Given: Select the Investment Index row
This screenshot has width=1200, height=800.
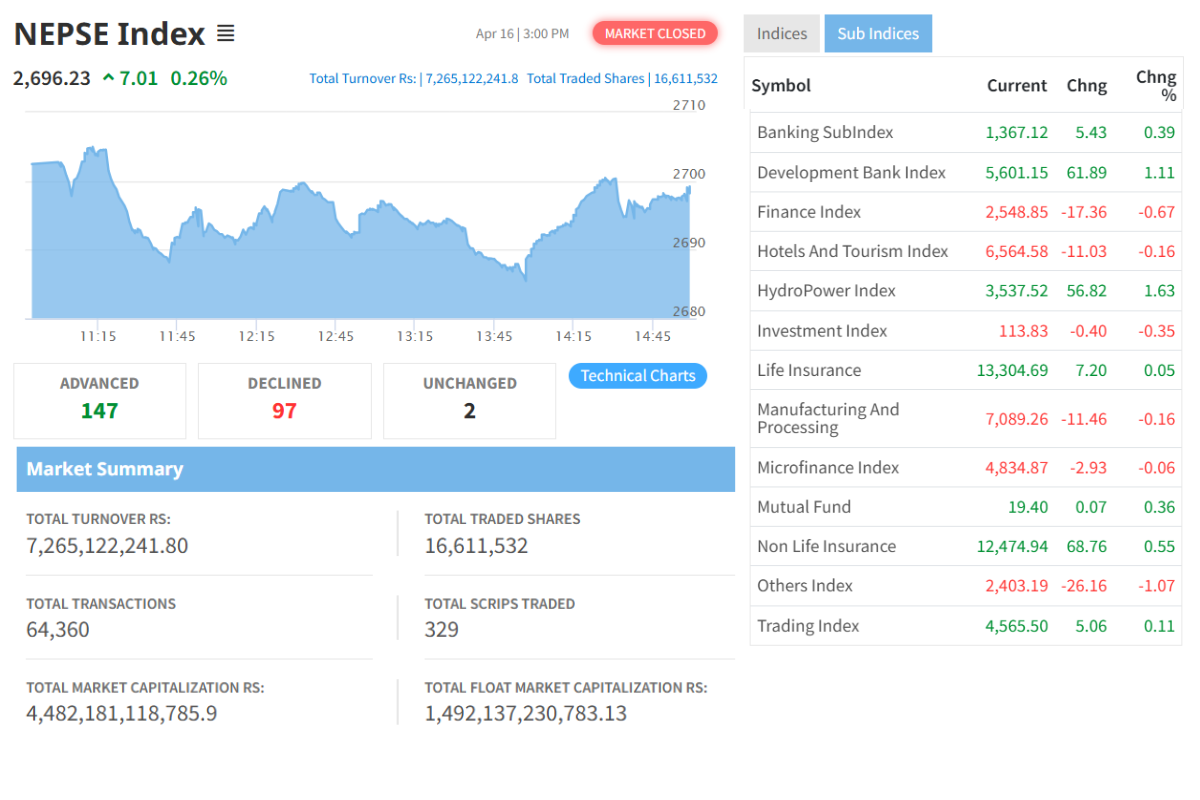Looking at the screenshot, I should (966, 331).
